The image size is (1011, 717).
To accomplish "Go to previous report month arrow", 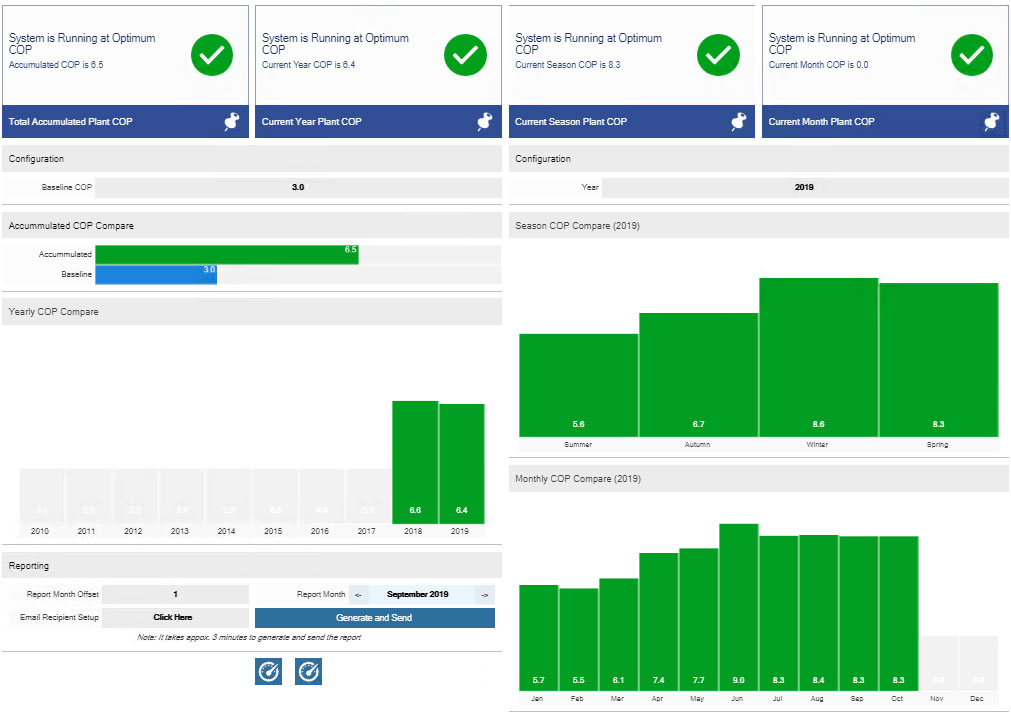I will coord(358,595).
